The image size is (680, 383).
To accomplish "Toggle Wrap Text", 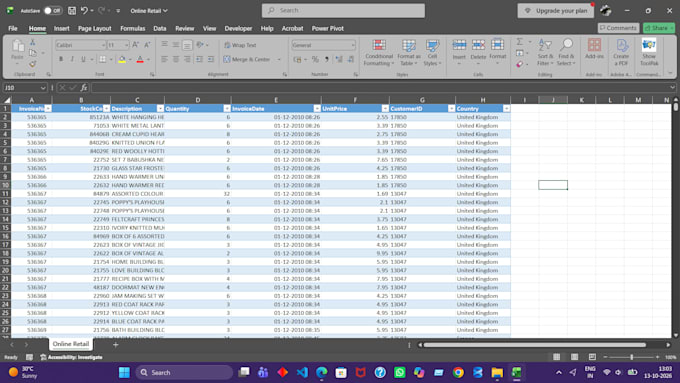I will tap(240, 45).
